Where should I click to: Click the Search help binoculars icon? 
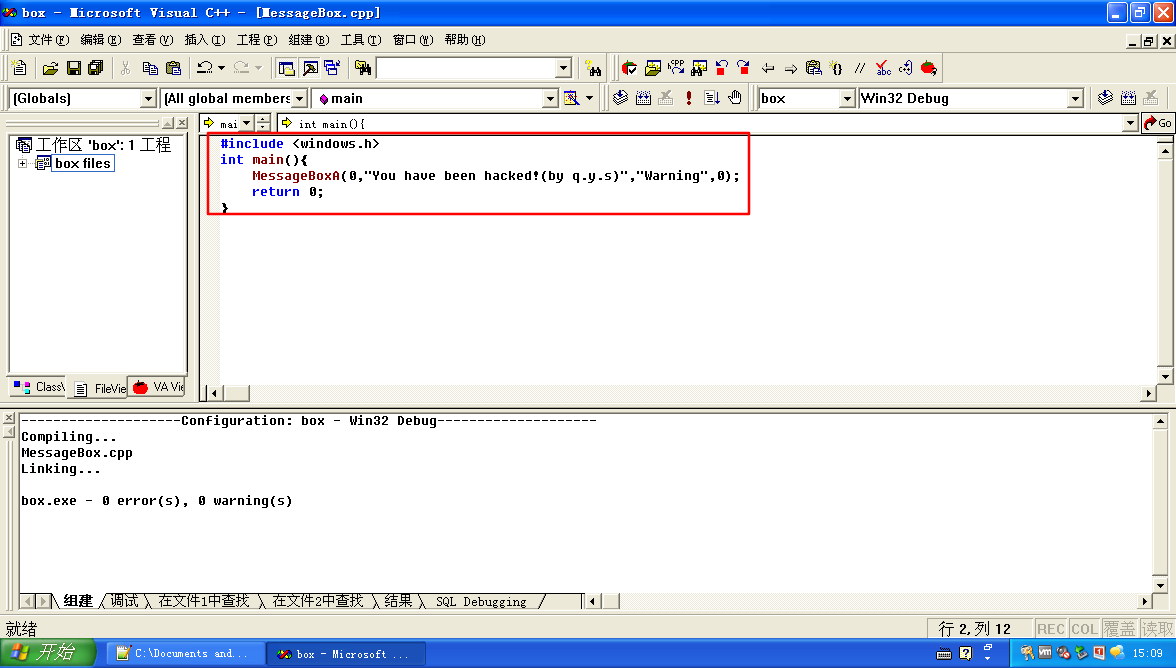click(593, 68)
